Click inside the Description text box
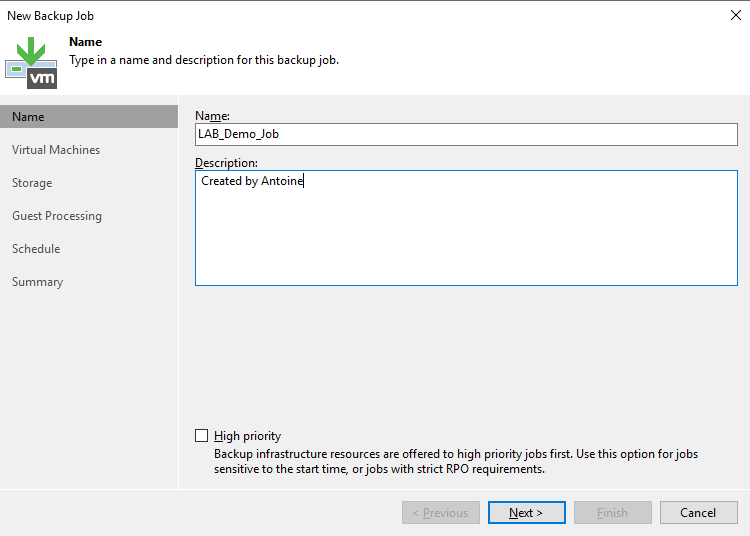Screen dimensions: 750x536 (466, 228)
